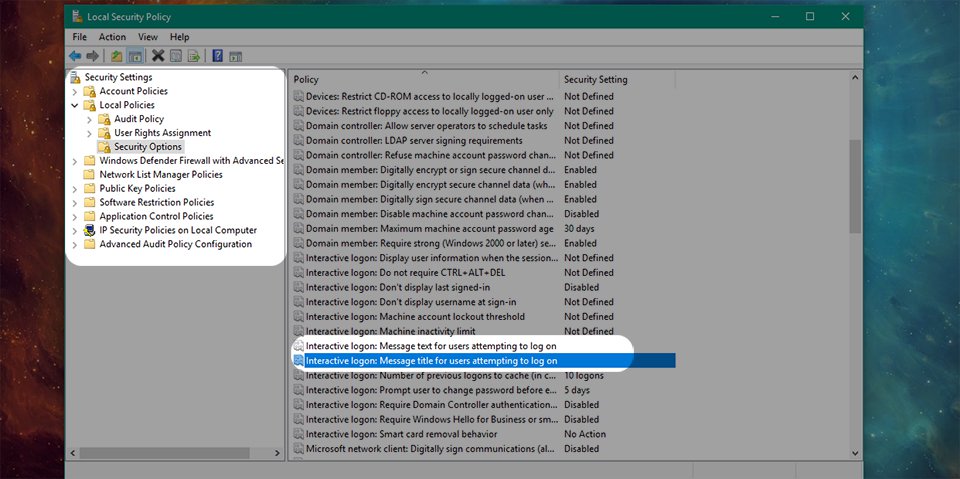Click tree pane horizontal scrollbar left arrow
960x479 pixels.
point(73,453)
